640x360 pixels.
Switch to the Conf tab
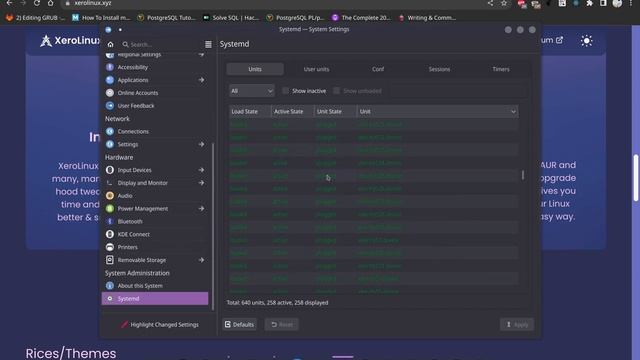point(378,69)
